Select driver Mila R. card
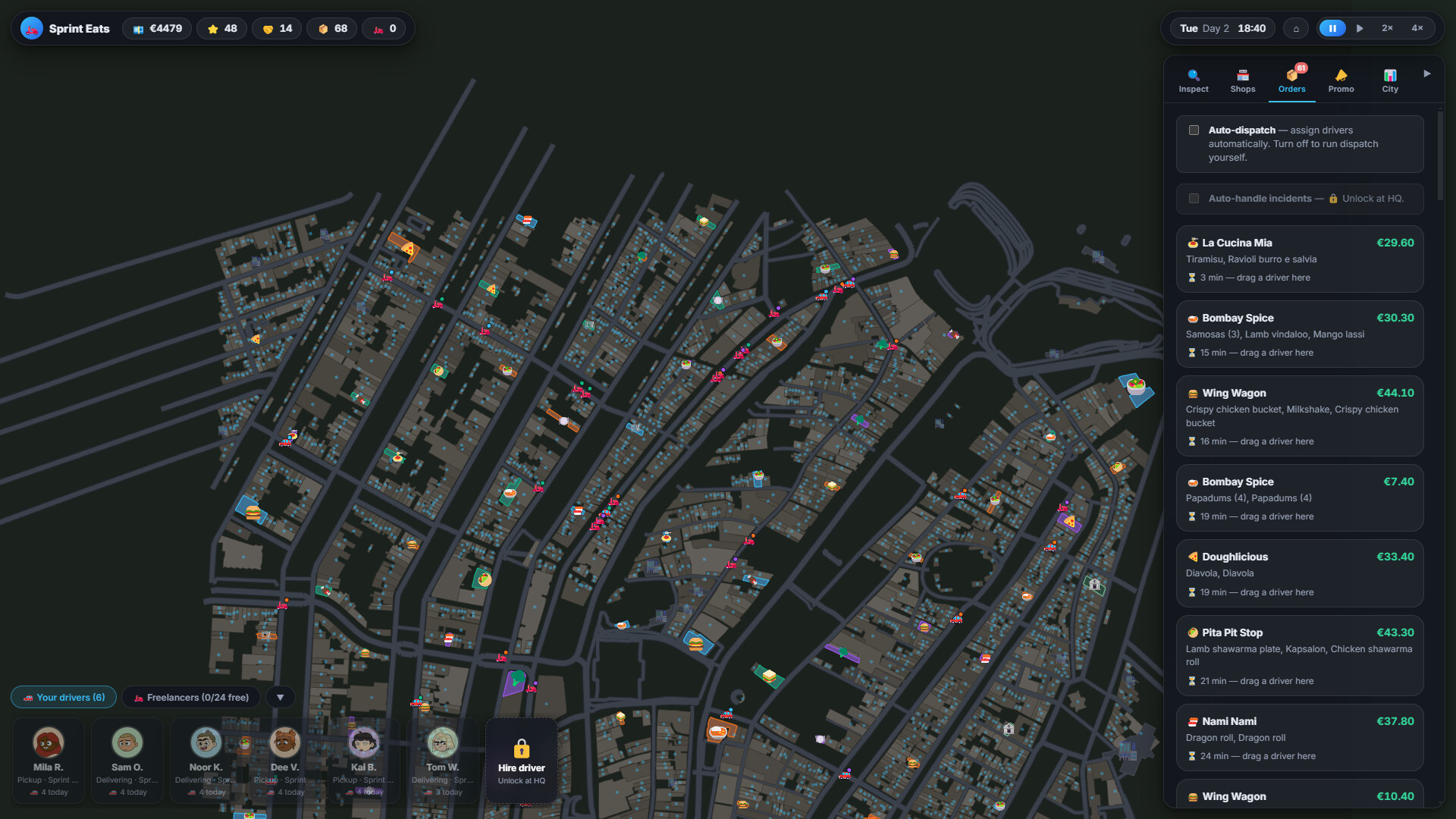The image size is (1456, 819). tap(49, 760)
